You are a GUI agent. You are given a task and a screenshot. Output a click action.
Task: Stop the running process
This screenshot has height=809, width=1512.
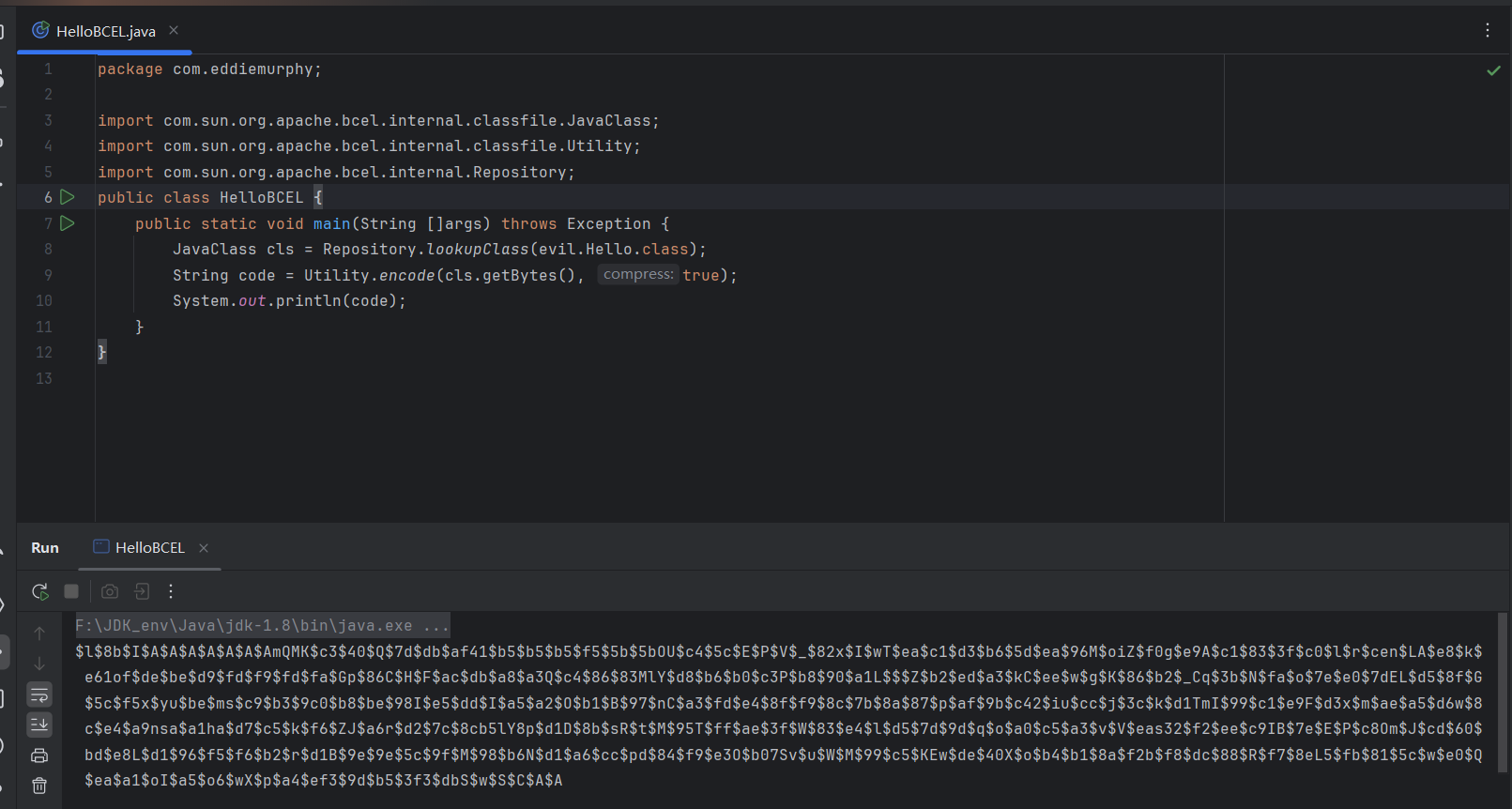pyautogui.click(x=71, y=591)
